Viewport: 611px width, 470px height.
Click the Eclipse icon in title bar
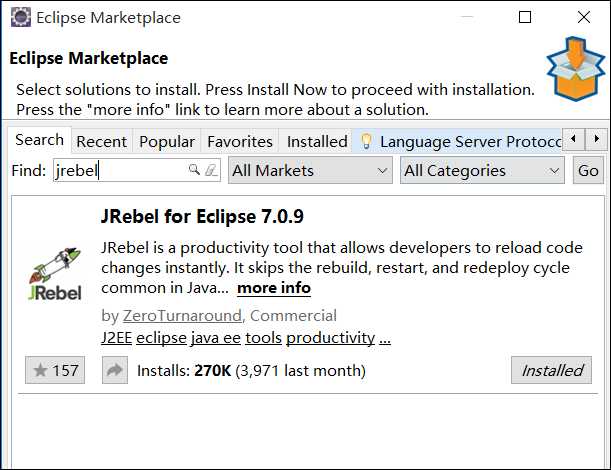21,18
